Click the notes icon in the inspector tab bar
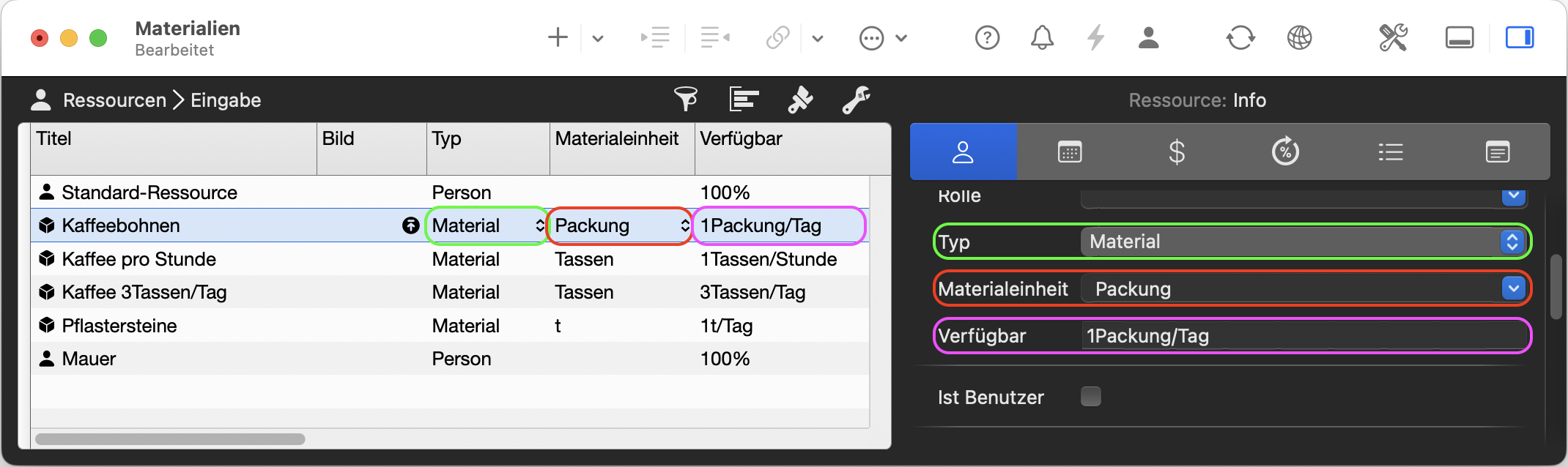This screenshot has width=1568, height=467. tap(1498, 152)
